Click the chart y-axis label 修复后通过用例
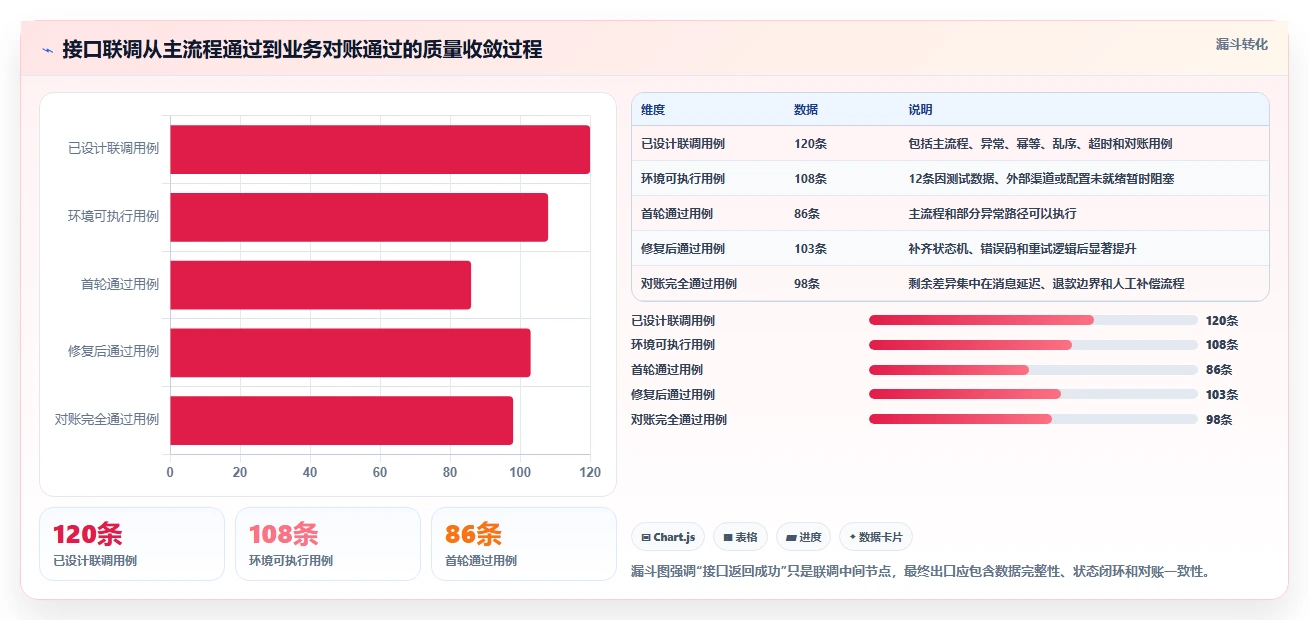Viewport: 1309px width, 620px height. point(114,352)
